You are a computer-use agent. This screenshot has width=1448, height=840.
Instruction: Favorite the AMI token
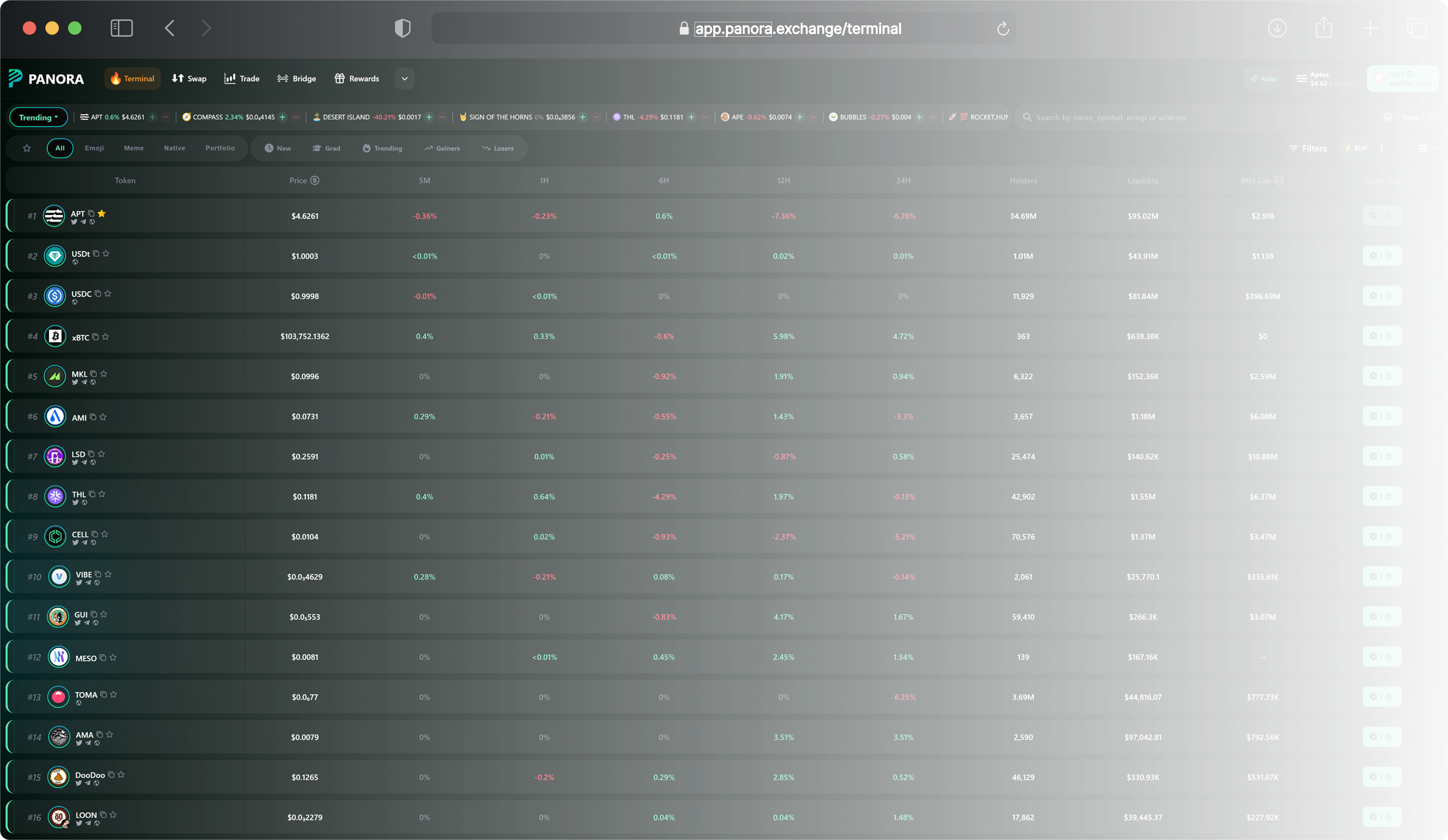pos(103,417)
